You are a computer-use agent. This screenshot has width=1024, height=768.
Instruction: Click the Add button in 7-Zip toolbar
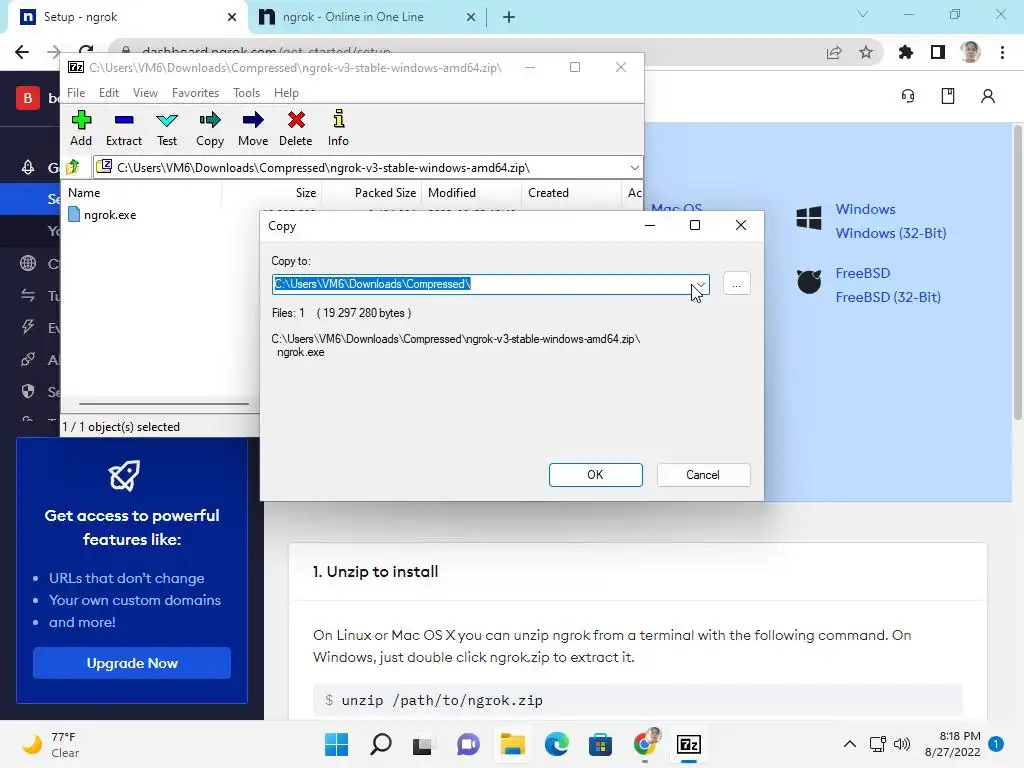tap(81, 128)
